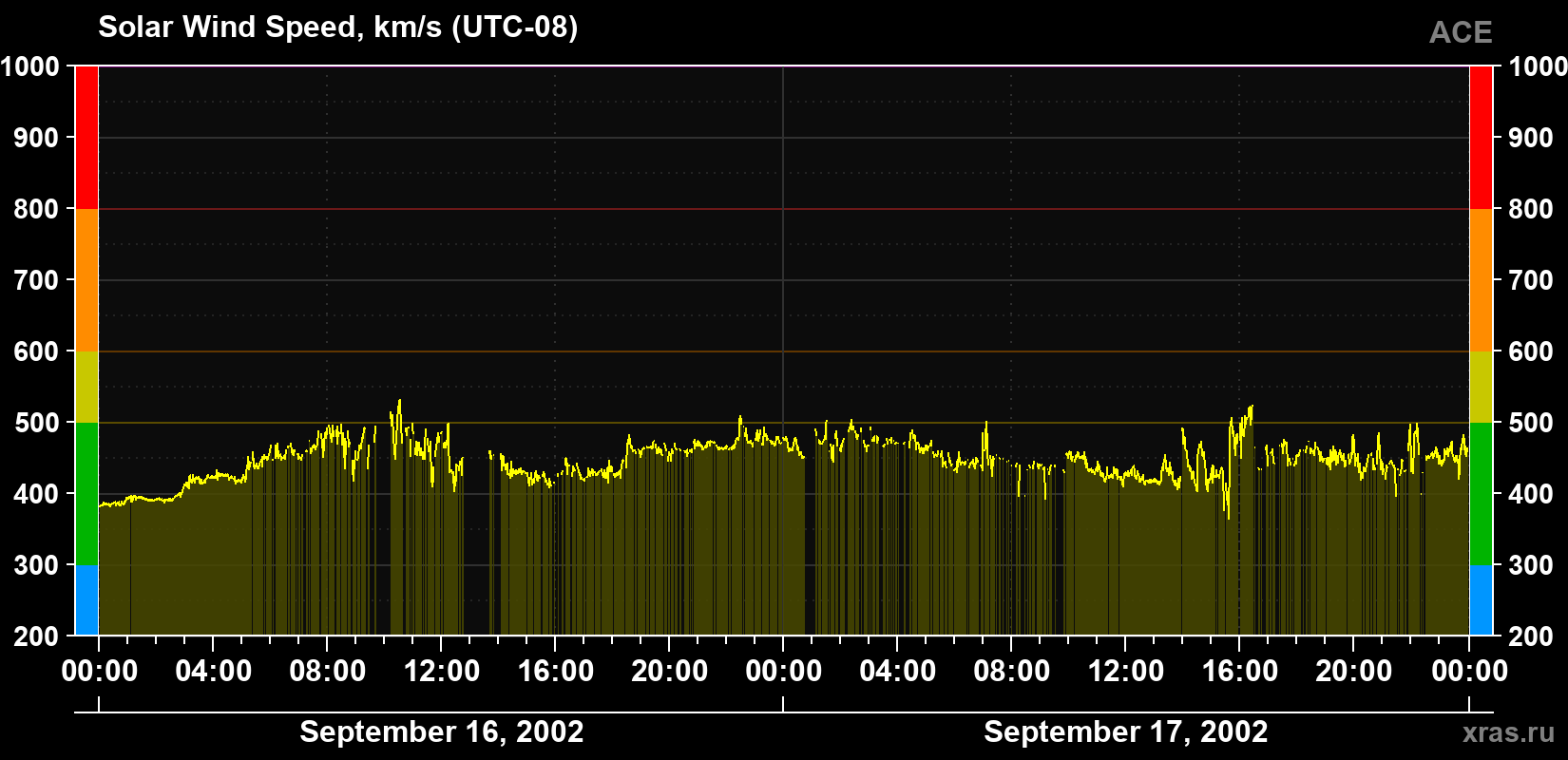Click the yellow band on the left color scale

pos(86,387)
